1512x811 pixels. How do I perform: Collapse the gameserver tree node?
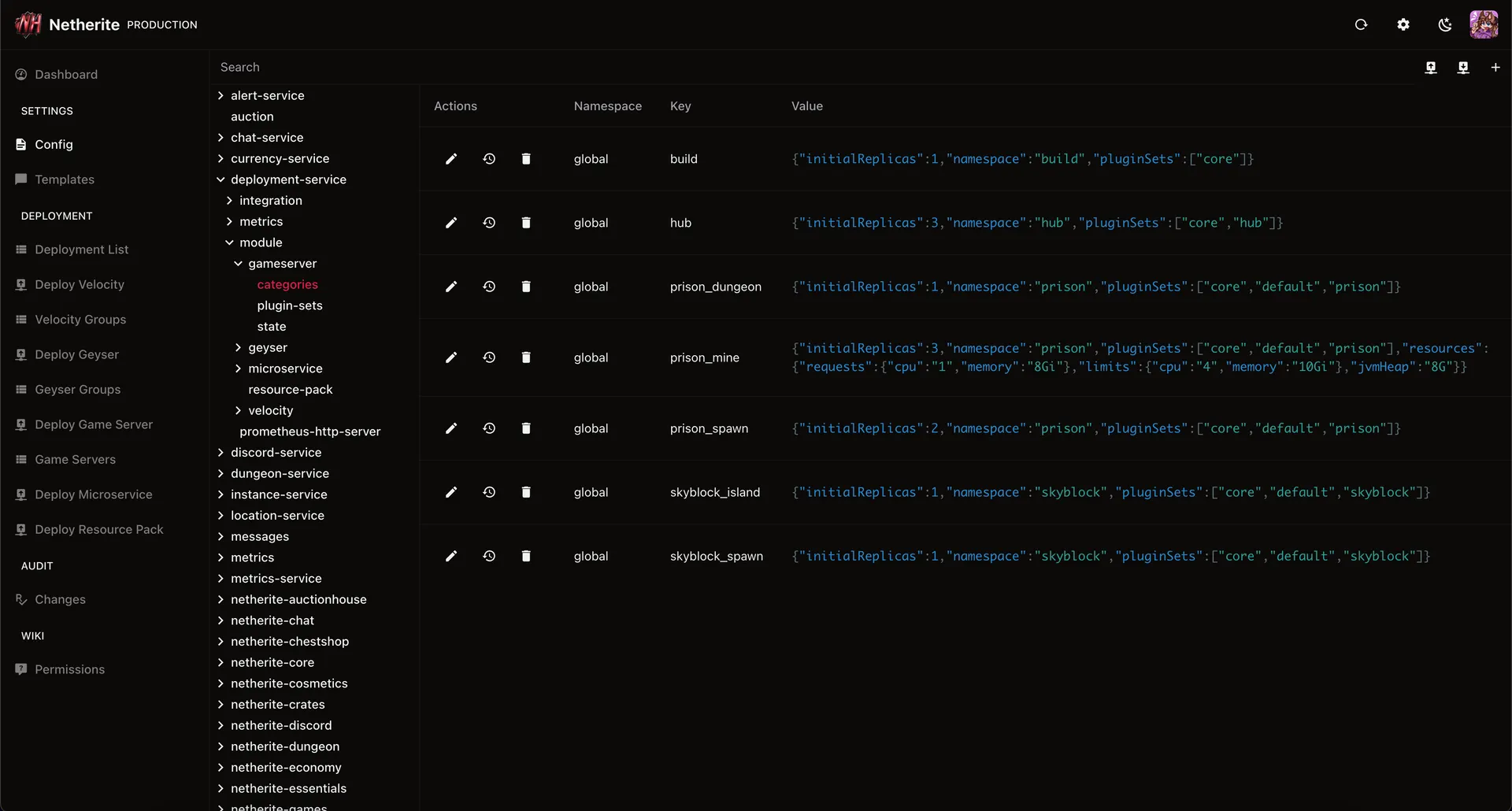[238, 264]
